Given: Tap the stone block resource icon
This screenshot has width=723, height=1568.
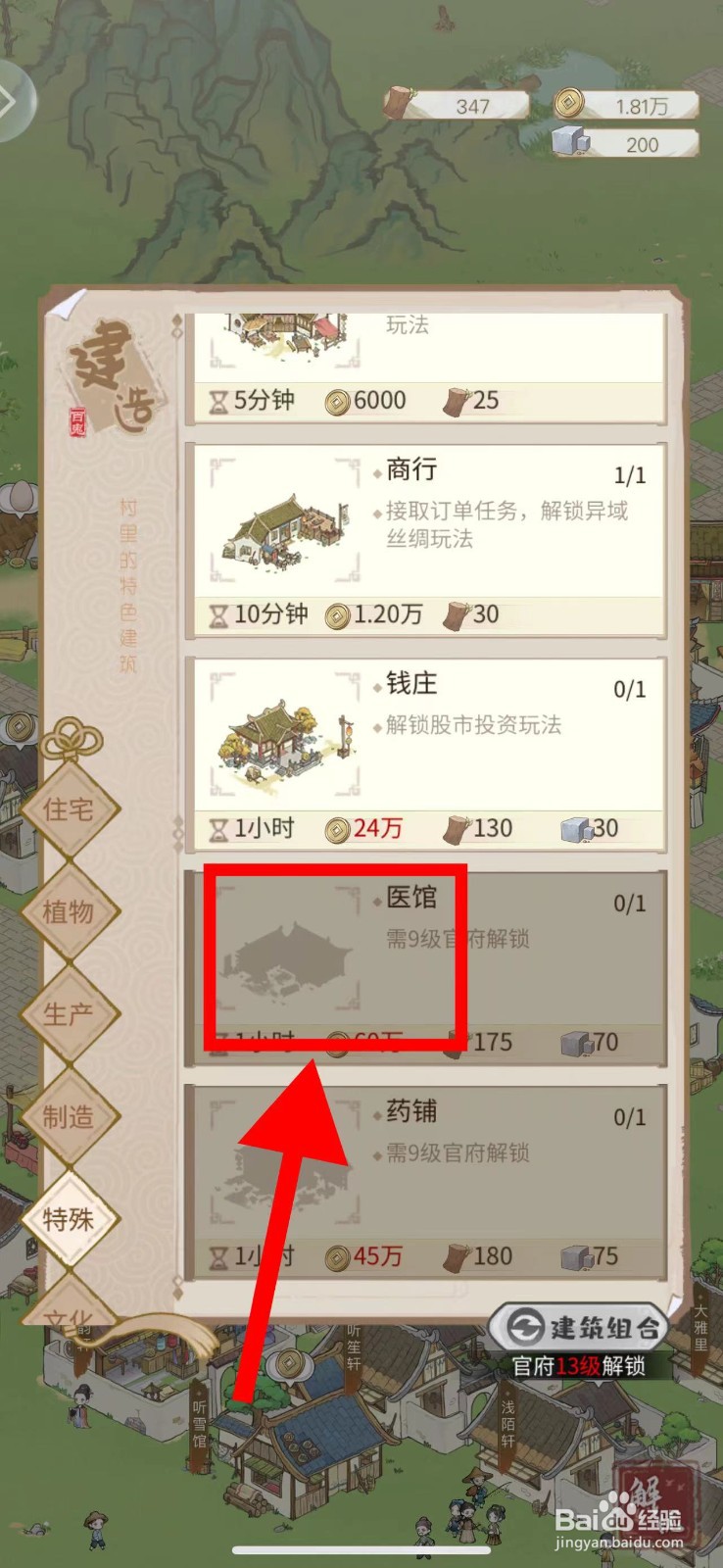Looking at the screenshot, I should click(570, 143).
